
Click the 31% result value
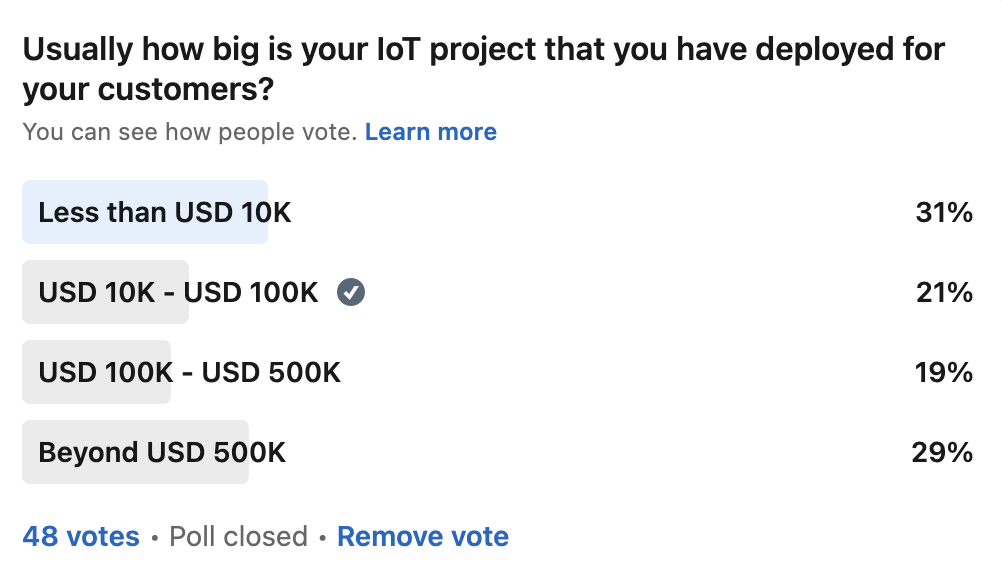click(x=943, y=212)
